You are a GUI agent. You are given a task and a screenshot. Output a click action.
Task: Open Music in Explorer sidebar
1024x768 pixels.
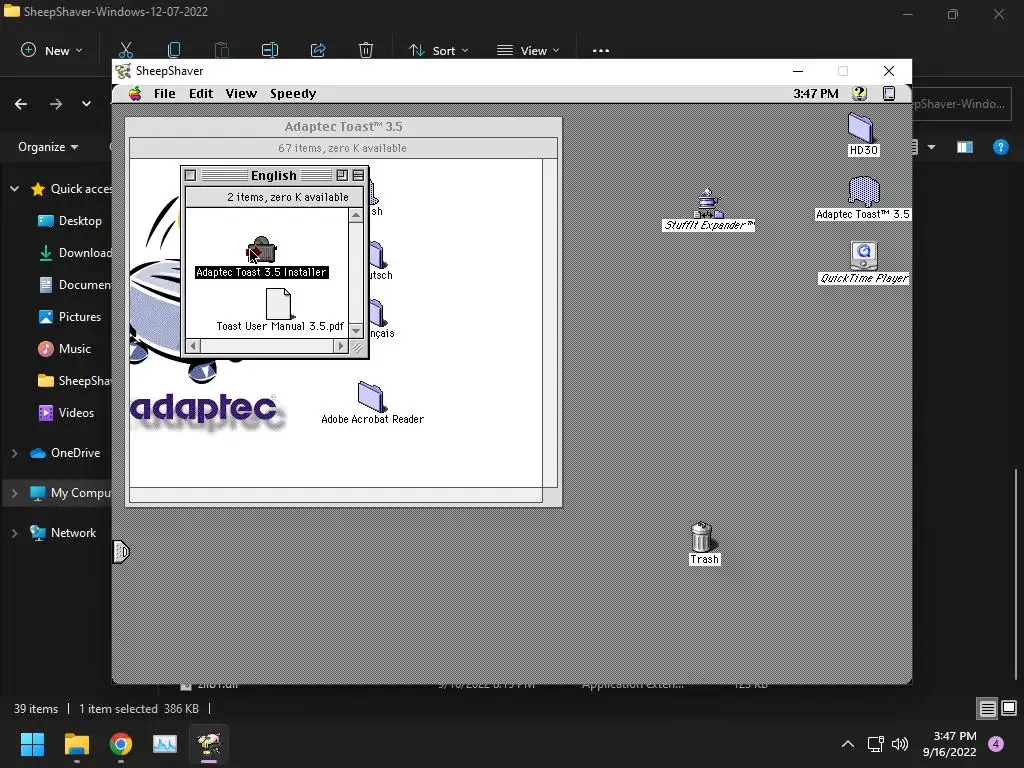(x=65, y=349)
